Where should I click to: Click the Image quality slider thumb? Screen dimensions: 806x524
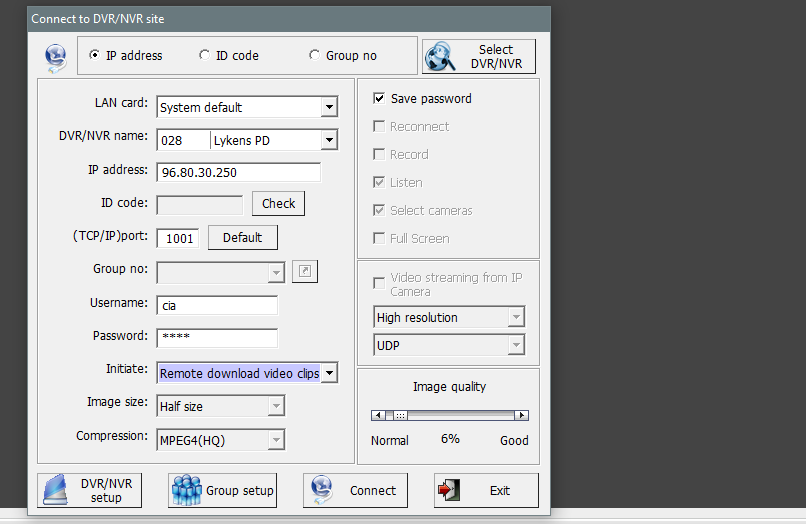coord(400,415)
